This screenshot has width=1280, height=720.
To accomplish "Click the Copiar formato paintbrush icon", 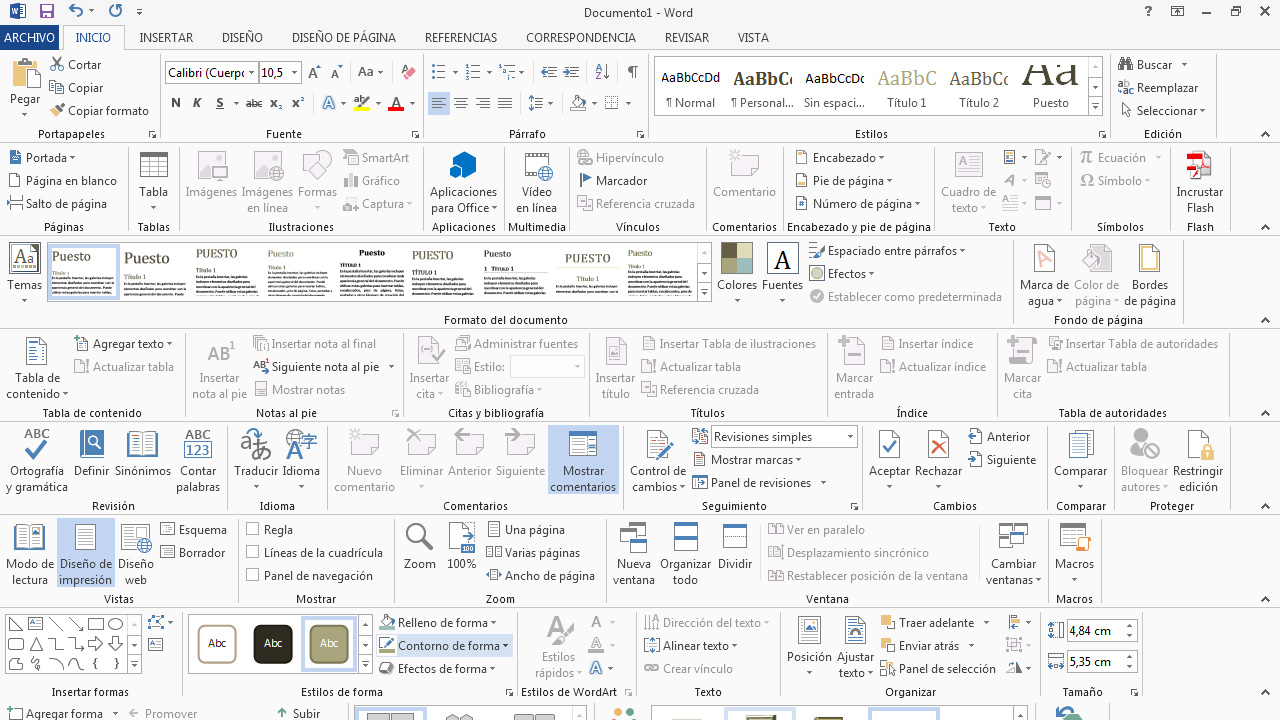I will click(58, 111).
